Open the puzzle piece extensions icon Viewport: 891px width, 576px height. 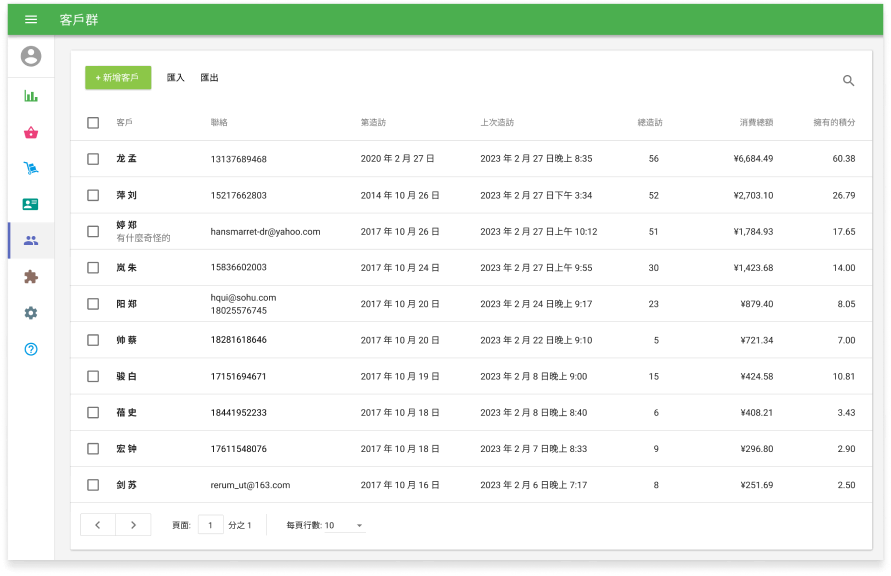31,277
